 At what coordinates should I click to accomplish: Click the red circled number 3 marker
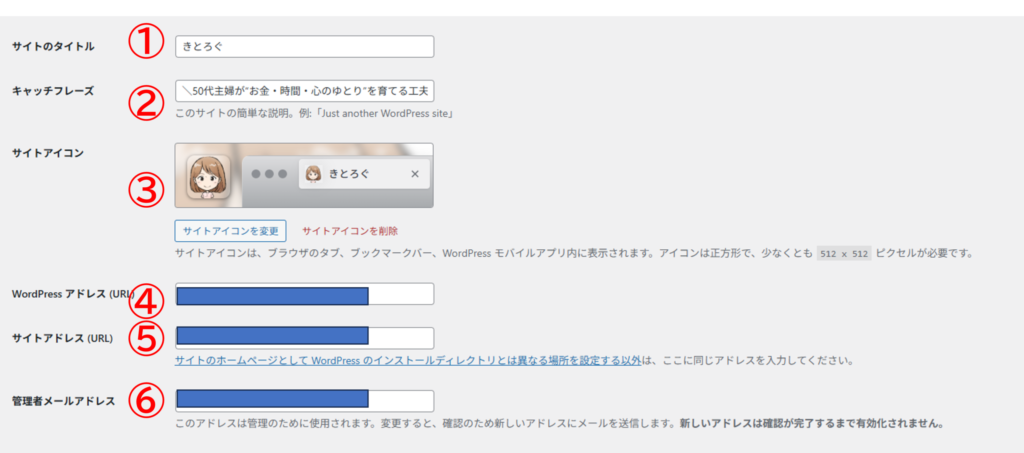(x=146, y=189)
